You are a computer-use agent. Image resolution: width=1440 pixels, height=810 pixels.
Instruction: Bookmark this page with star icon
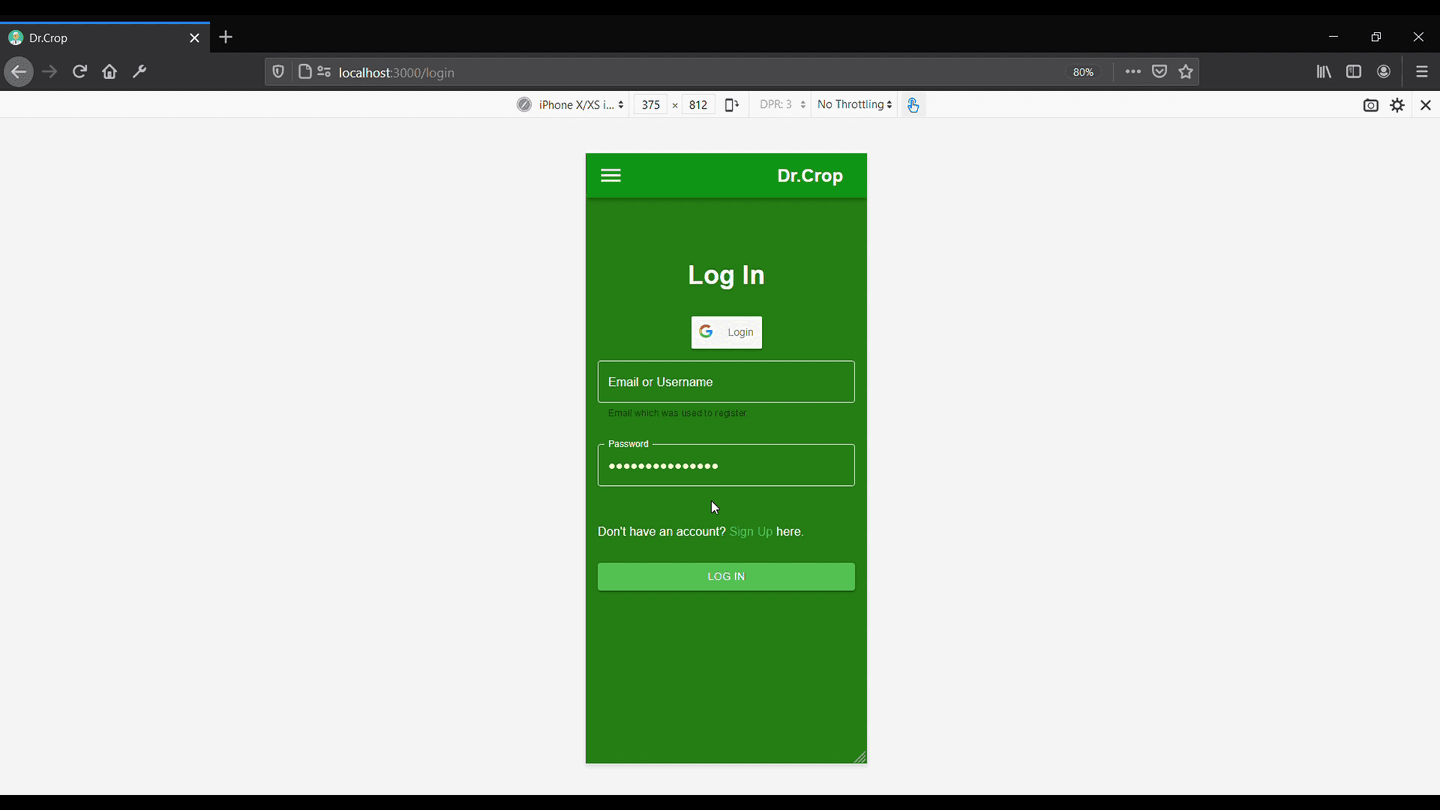(x=1186, y=72)
